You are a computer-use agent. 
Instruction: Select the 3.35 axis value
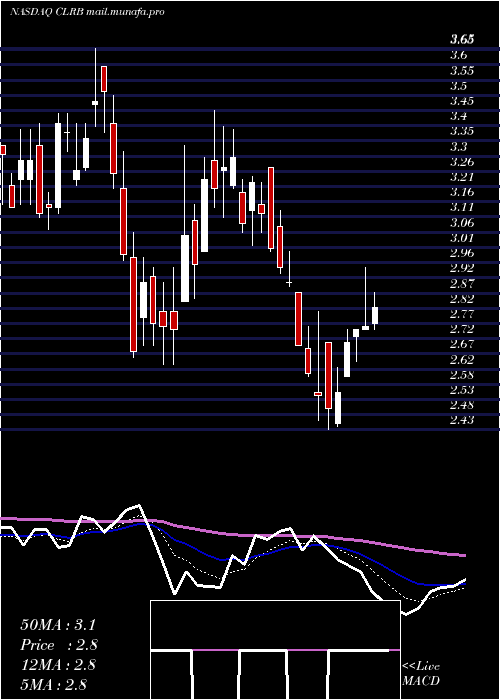click(x=462, y=131)
